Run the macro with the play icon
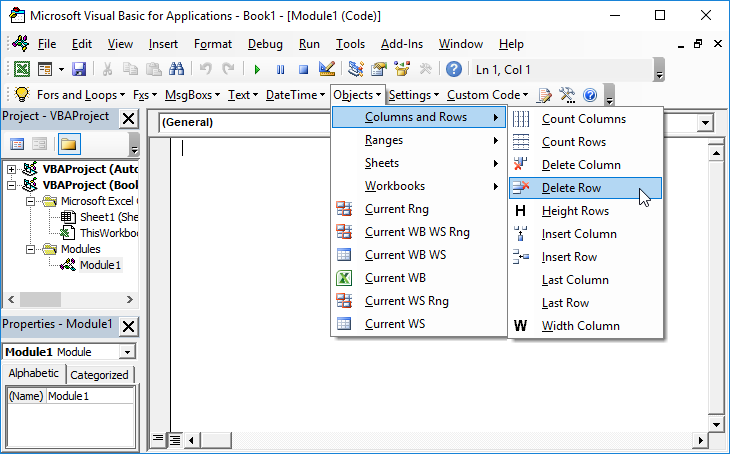730x454 pixels. pyautogui.click(x=257, y=69)
